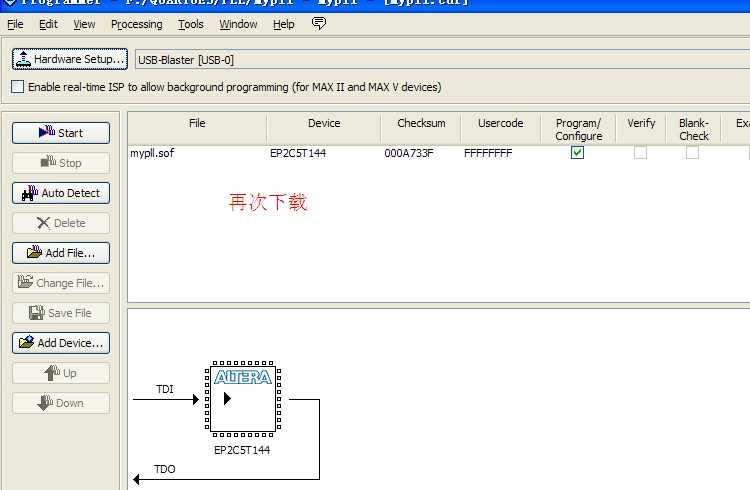Click checksum value 000A733F
Image resolution: width=750 pixels, height=490 pixels.
tap(409, 153)
